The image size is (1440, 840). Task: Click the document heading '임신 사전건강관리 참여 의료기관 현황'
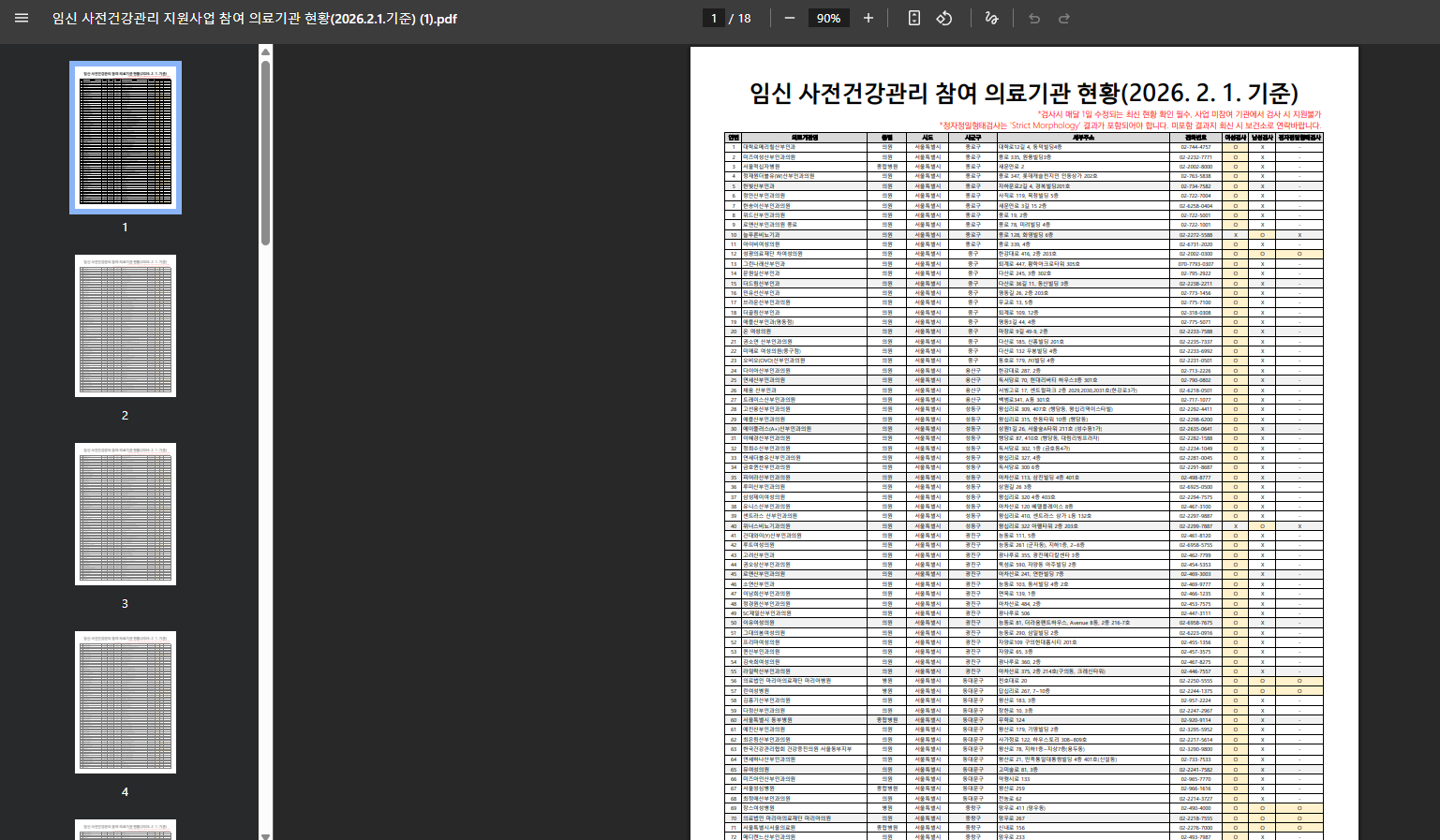pyautogui.click(x=933, y=93)
